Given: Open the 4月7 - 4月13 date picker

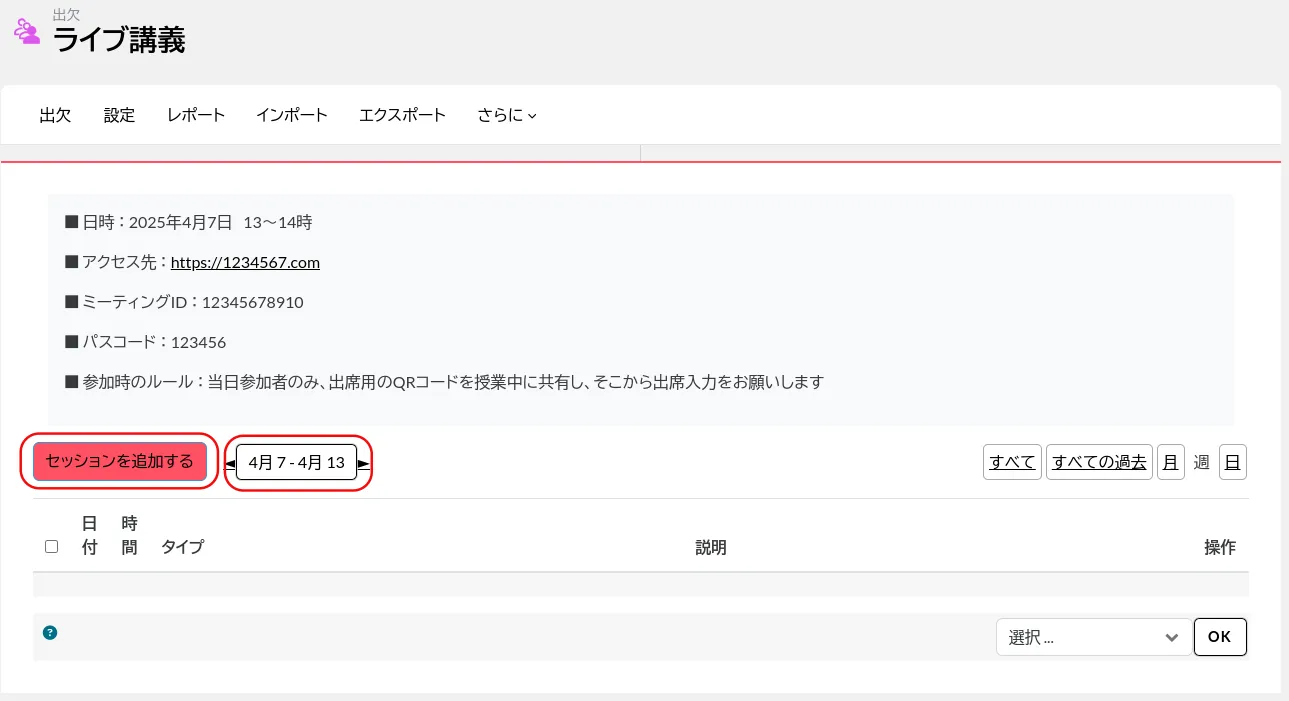Looking at the screenshot, I should (296, 462).
